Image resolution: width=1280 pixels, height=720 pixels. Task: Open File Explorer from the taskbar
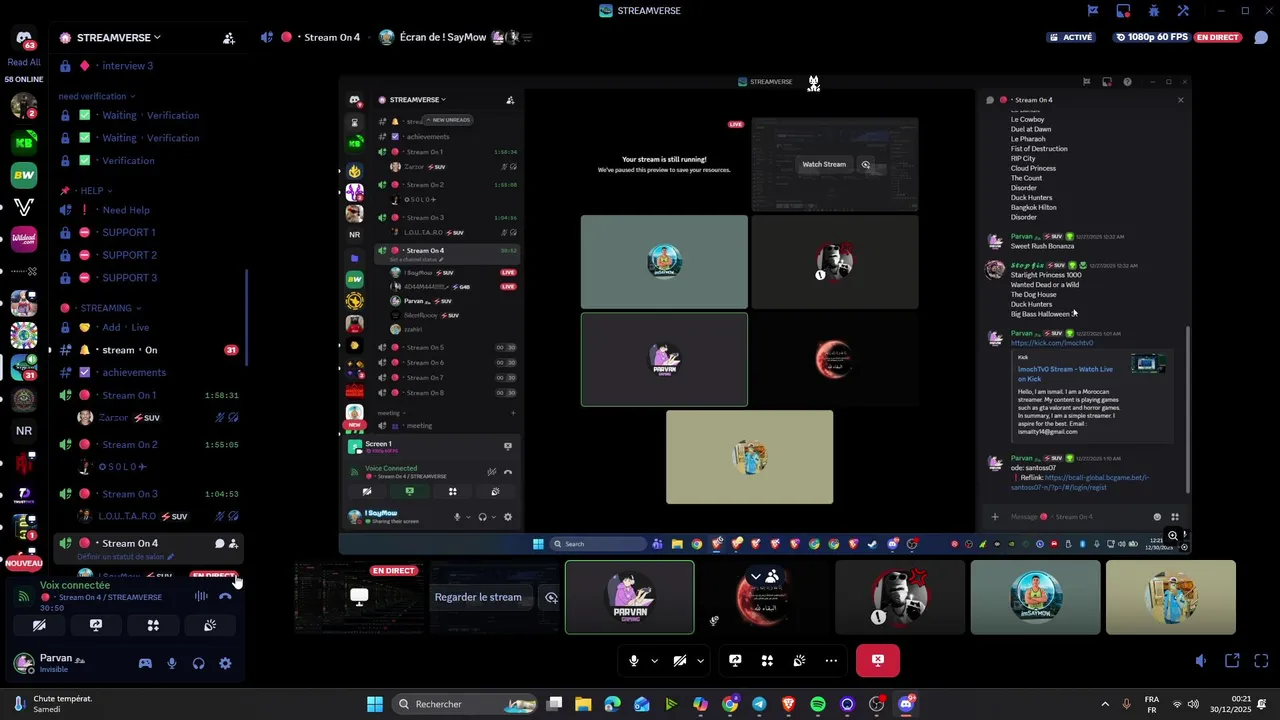583,704
